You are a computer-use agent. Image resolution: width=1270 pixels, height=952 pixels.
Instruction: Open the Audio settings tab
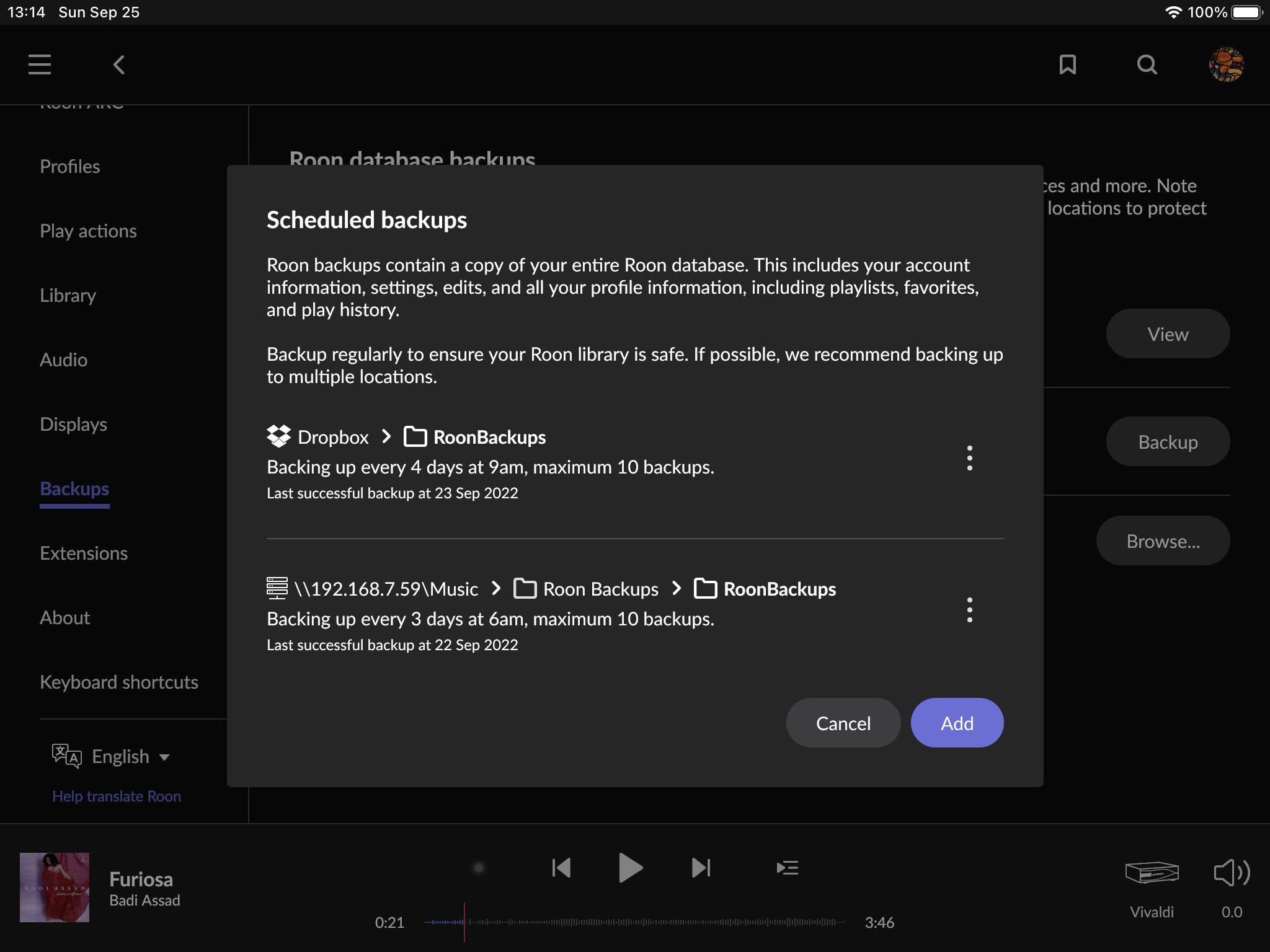coord(64,359)
